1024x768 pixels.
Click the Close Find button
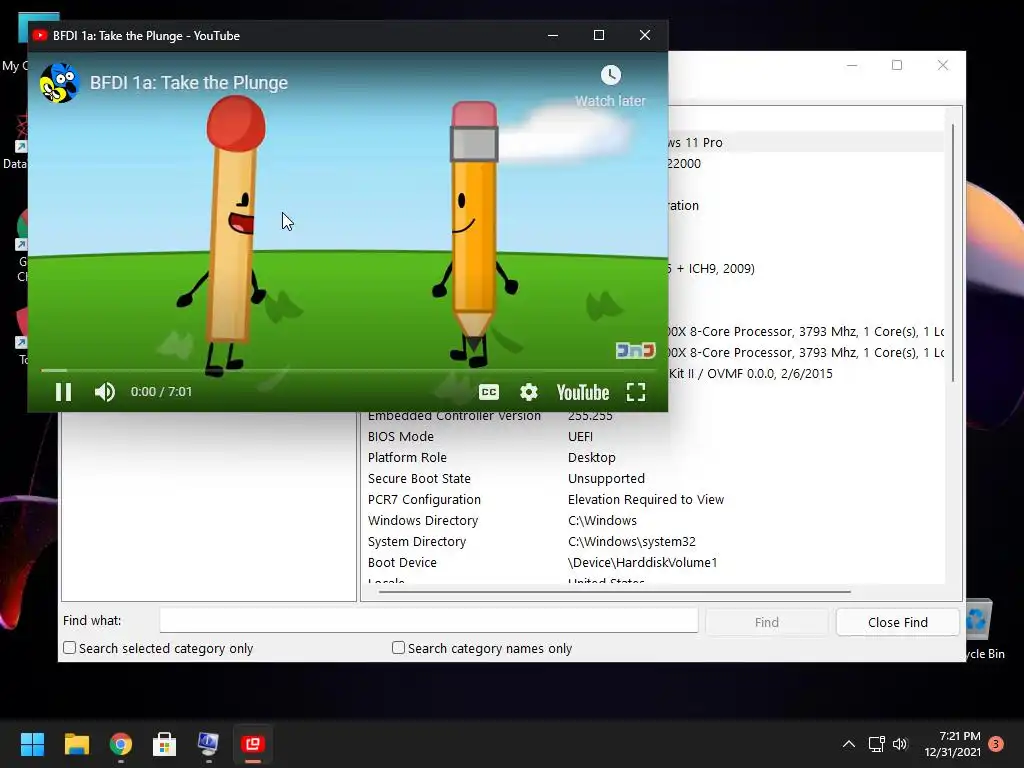point(897,622)
